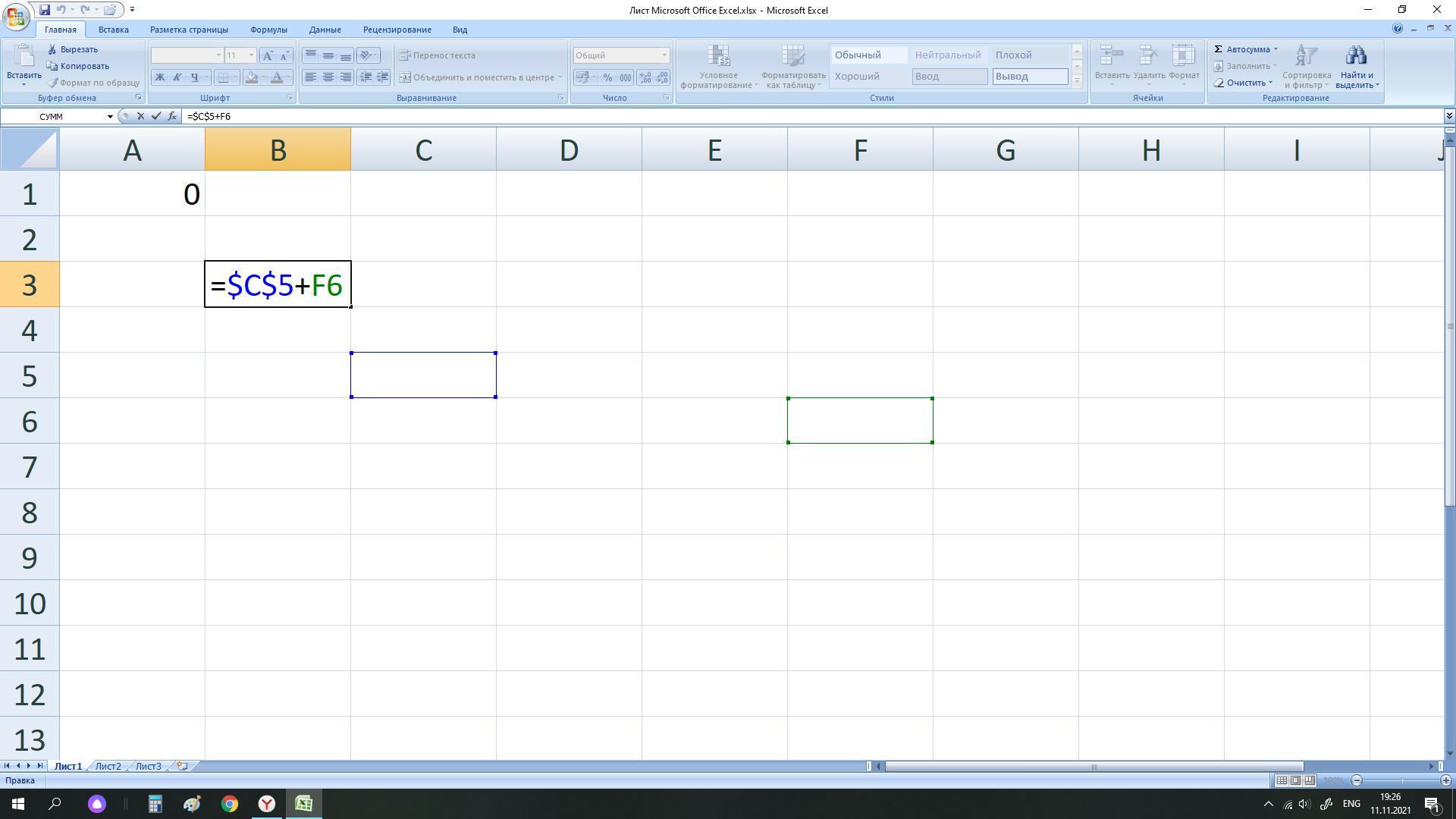Image resolution: width=1456 pixels, height=819 pixels.
Task: Toggle middle vertical alignment
Action: 328,55
